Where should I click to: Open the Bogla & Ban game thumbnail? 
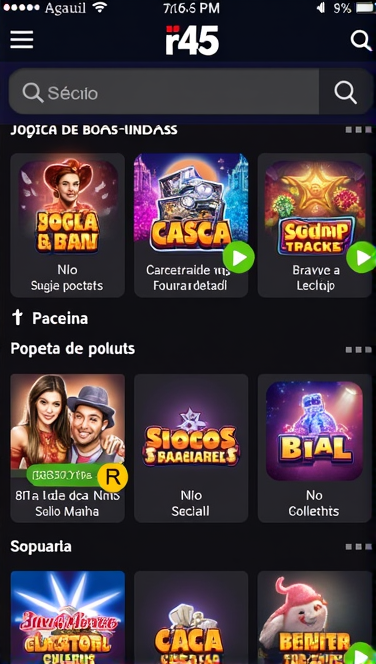[68, 208]
